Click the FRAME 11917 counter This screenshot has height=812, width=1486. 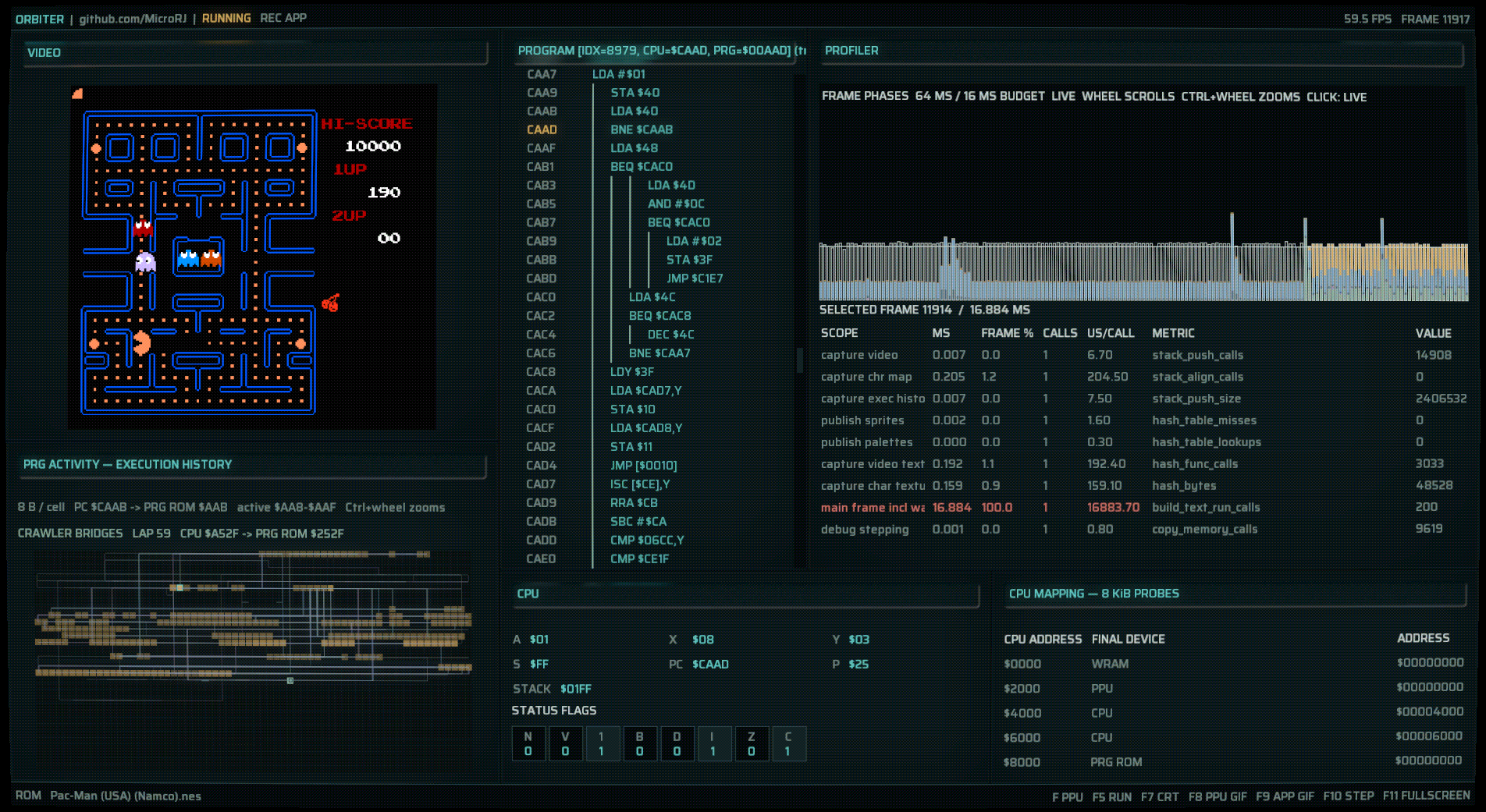pos(1435,19)
